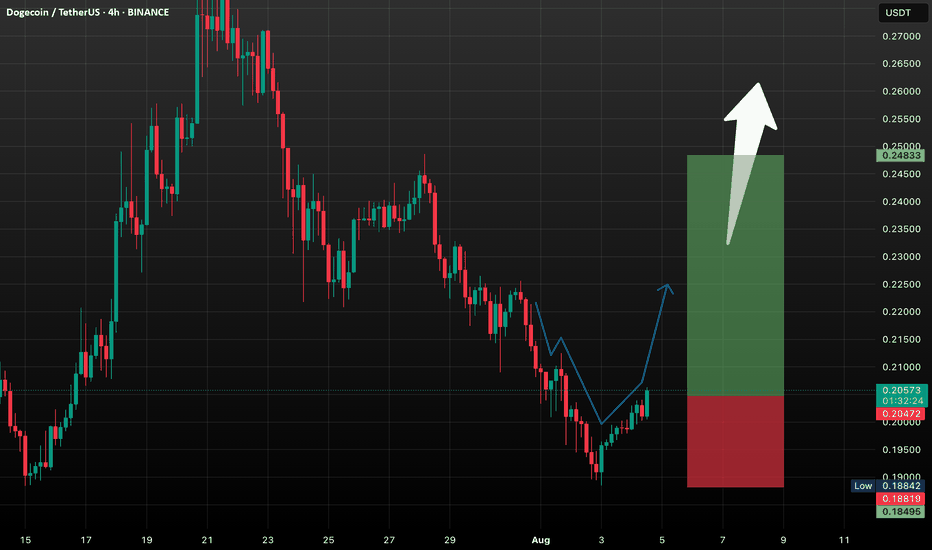Click date 7 on the time axis

[723, 540]
